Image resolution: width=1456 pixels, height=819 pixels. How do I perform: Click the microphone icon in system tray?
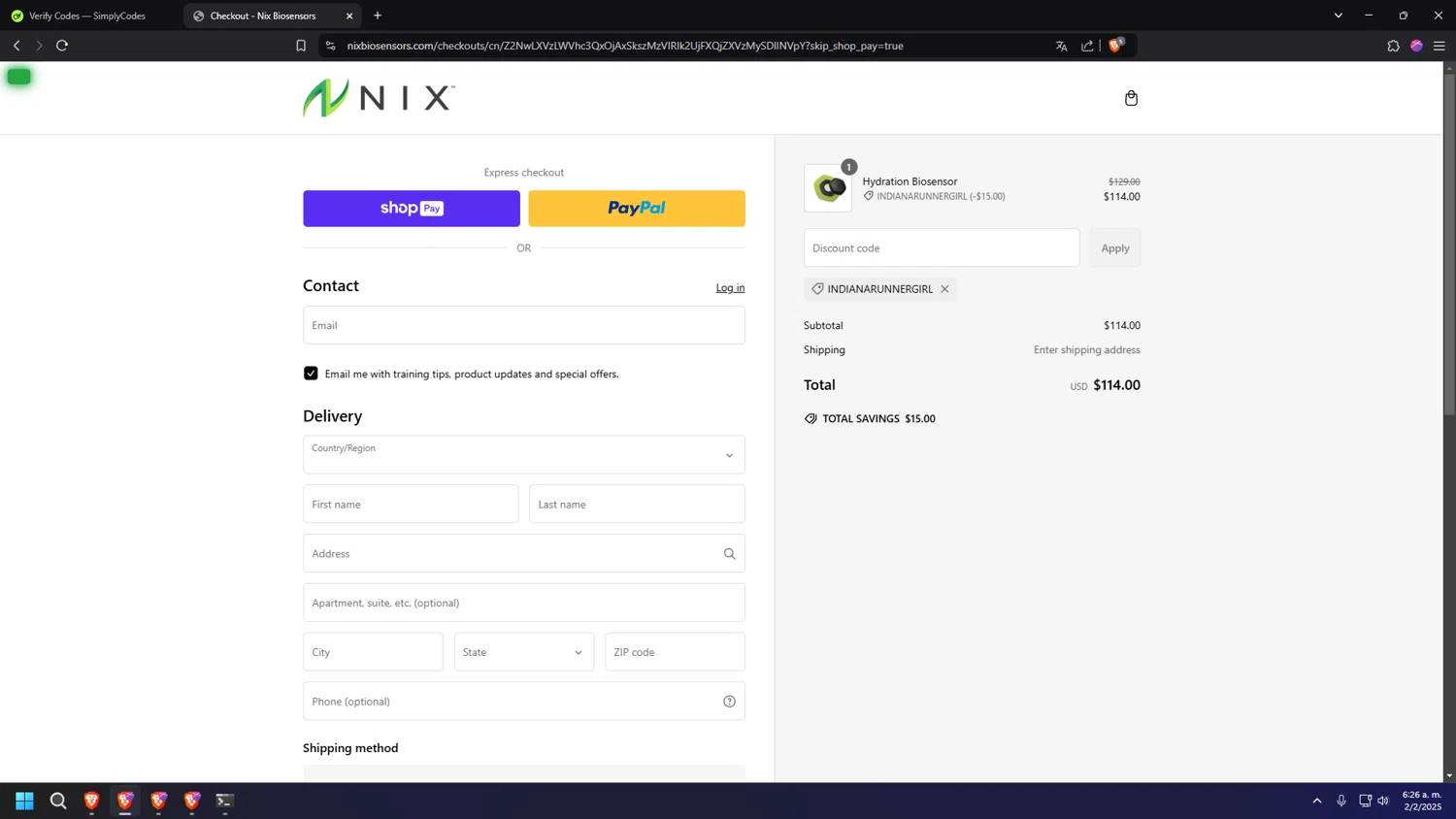1341,801
